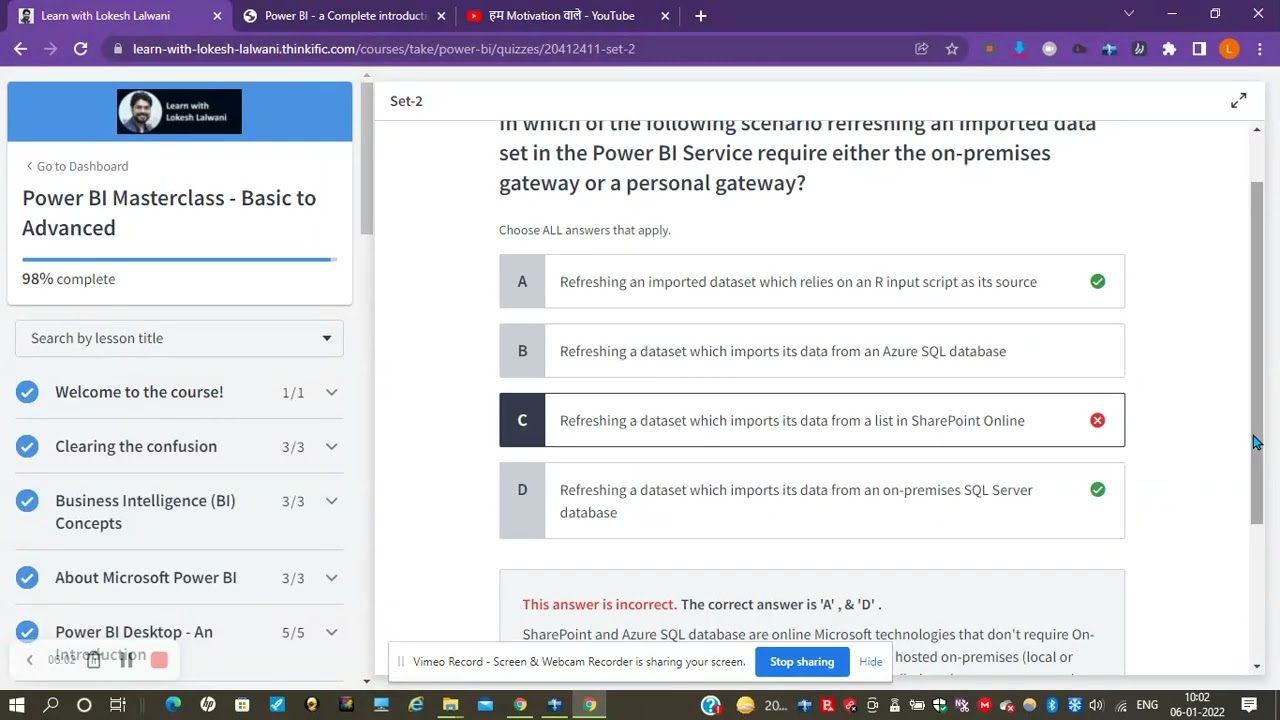1280x720 pixels.
Task: Click the Learn with Lokesh Lalwani logo
Action: tap(179, 111)
